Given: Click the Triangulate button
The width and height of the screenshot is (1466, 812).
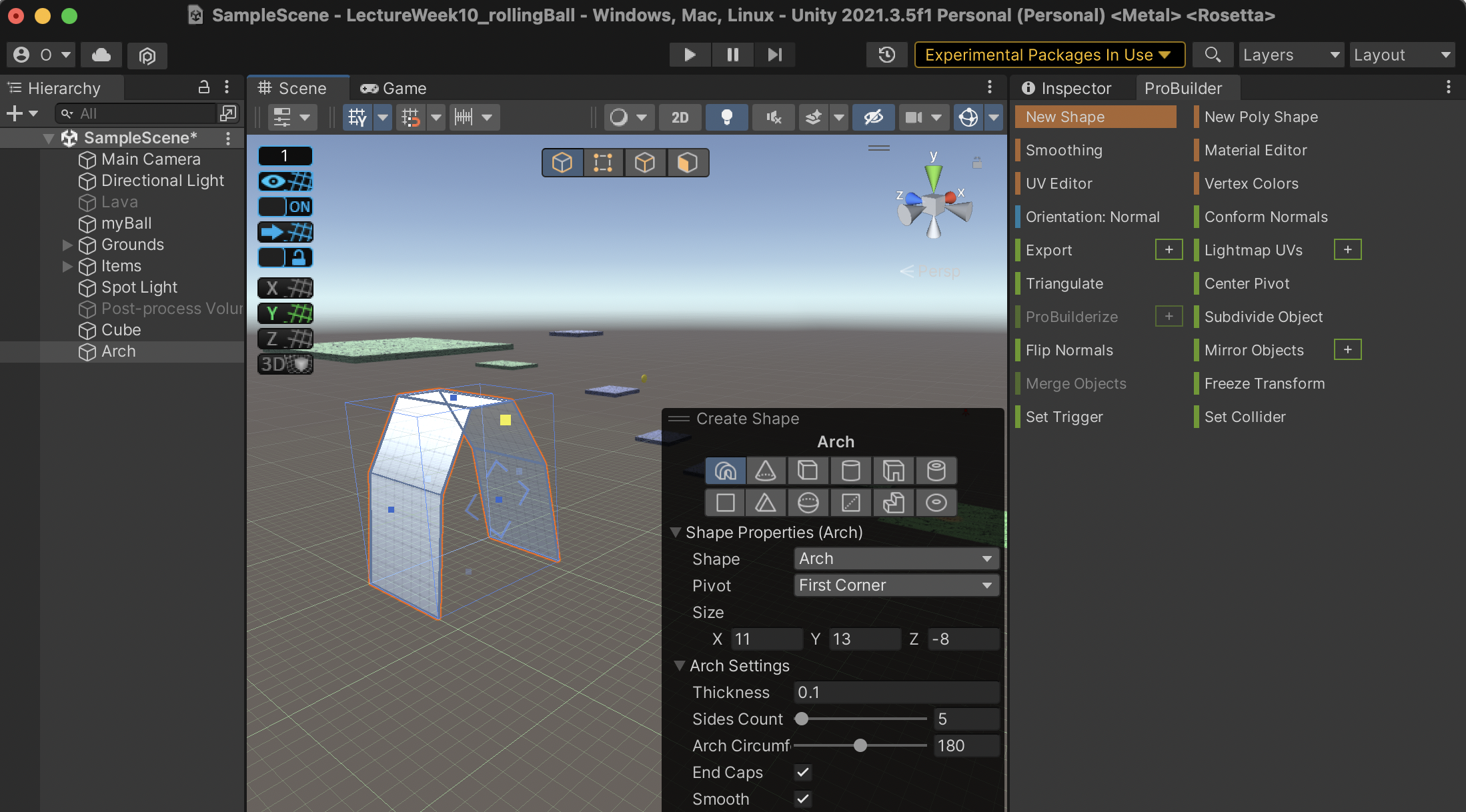Looking at the screenshot, I should pyautogui.click(x=1064, y=283).
